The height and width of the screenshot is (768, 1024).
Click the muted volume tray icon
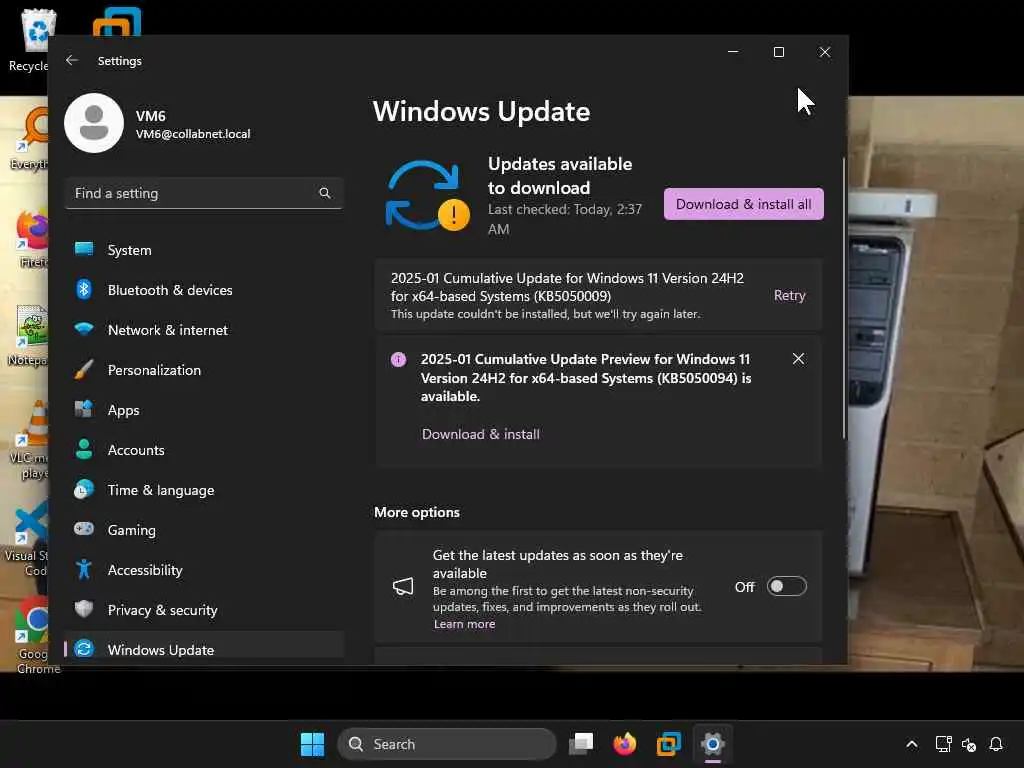pyautogui.click(x=969, y=744)
